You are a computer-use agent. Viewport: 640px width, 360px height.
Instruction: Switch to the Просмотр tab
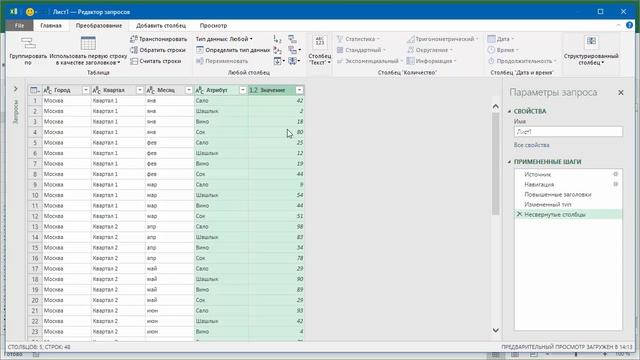pyautogui.click(x=213, y=25)
